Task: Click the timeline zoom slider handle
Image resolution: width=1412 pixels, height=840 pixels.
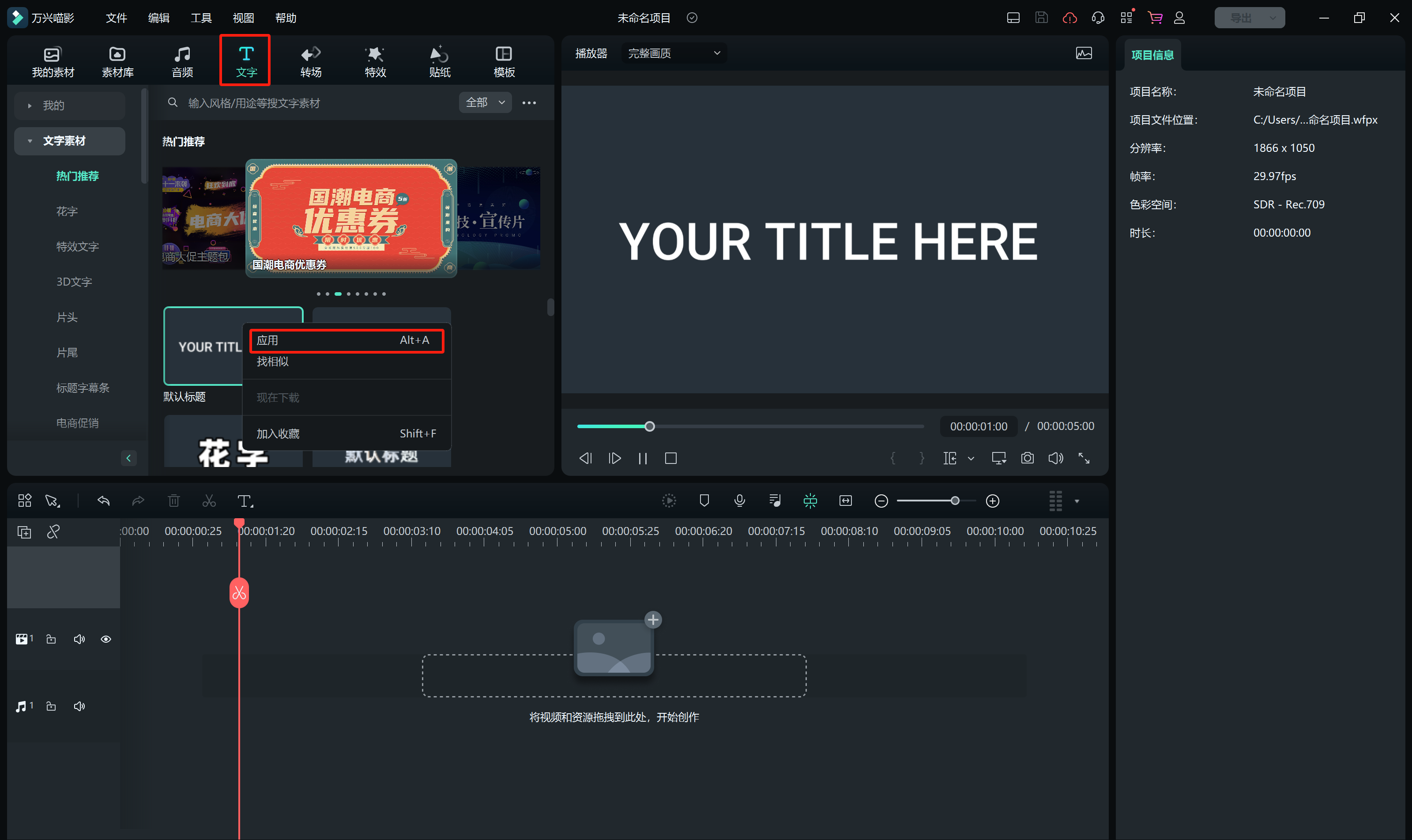Action: coord(955,501)
